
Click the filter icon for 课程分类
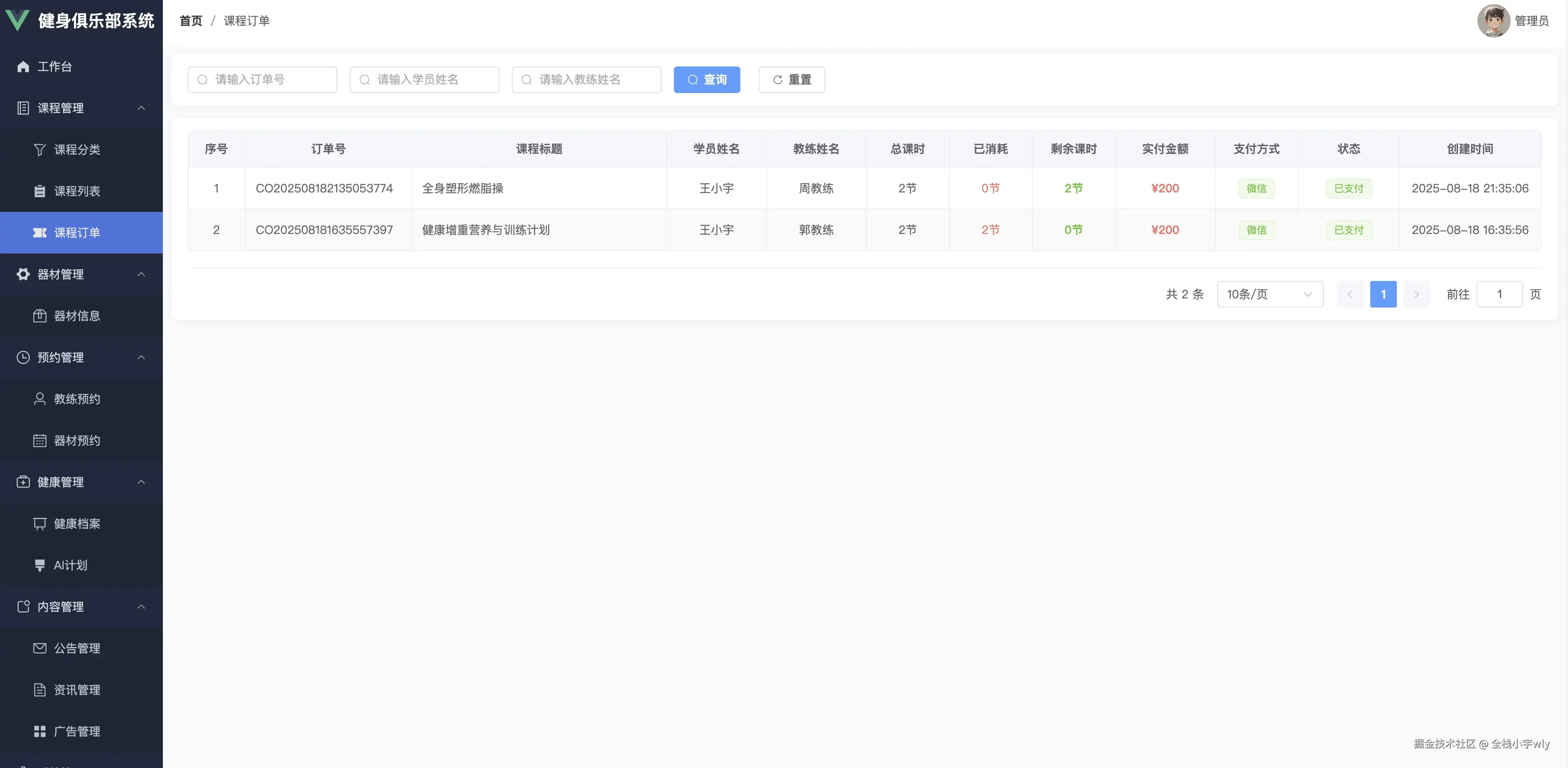tap(39, 149)
